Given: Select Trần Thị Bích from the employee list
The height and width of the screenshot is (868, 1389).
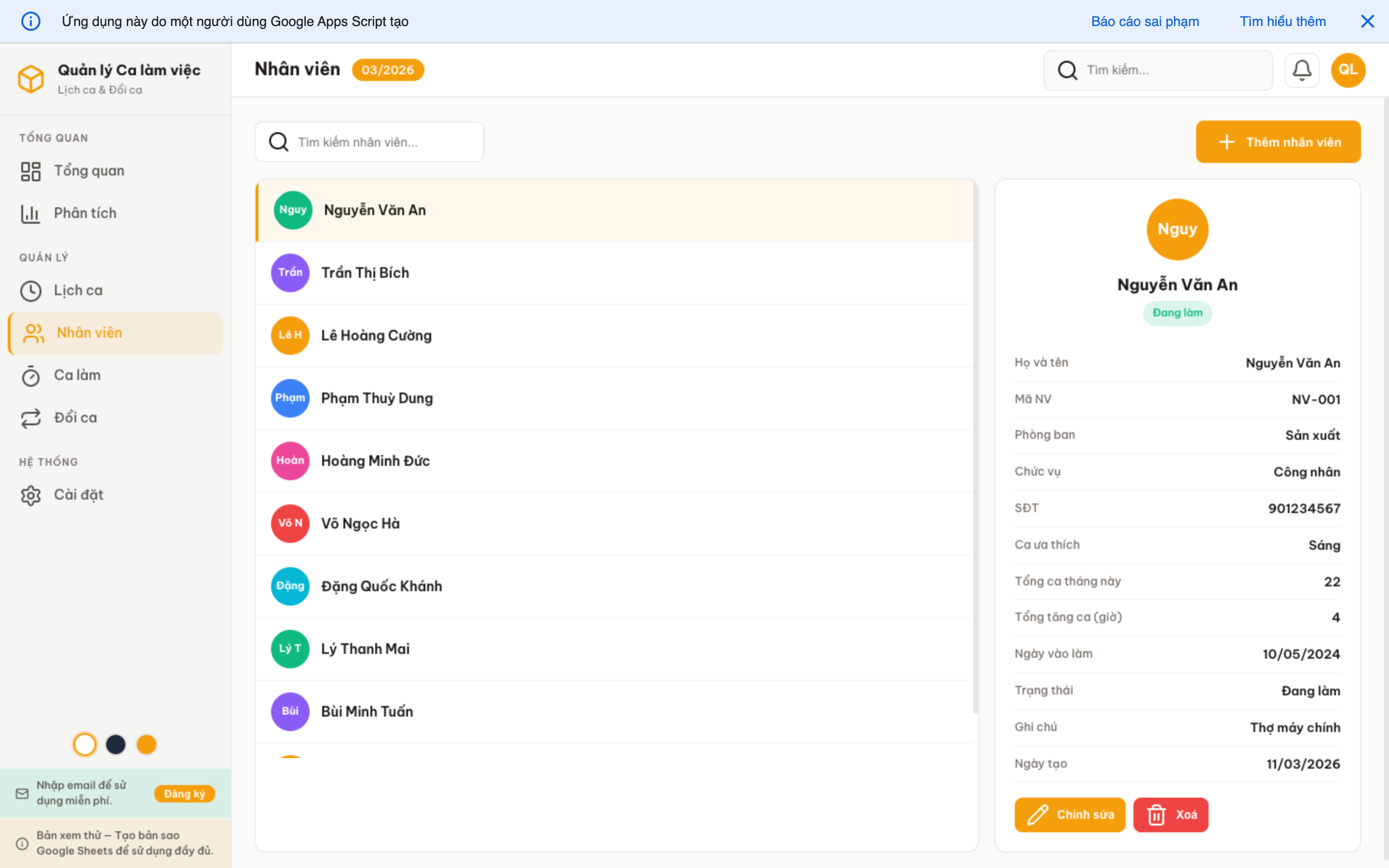Looking at the screenshot, I should (365, 272).
